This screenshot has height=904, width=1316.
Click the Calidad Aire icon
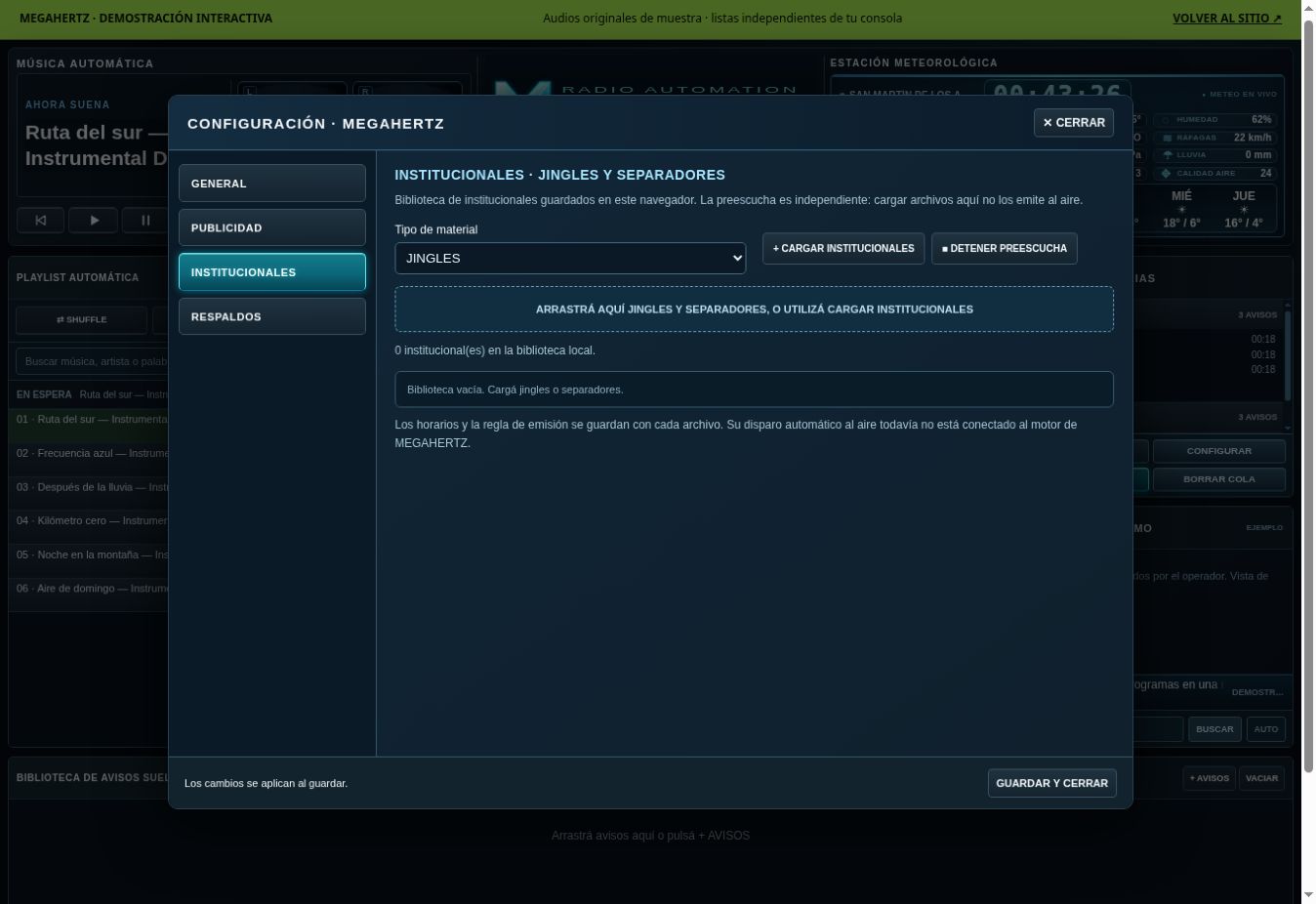click(1166, 174)
